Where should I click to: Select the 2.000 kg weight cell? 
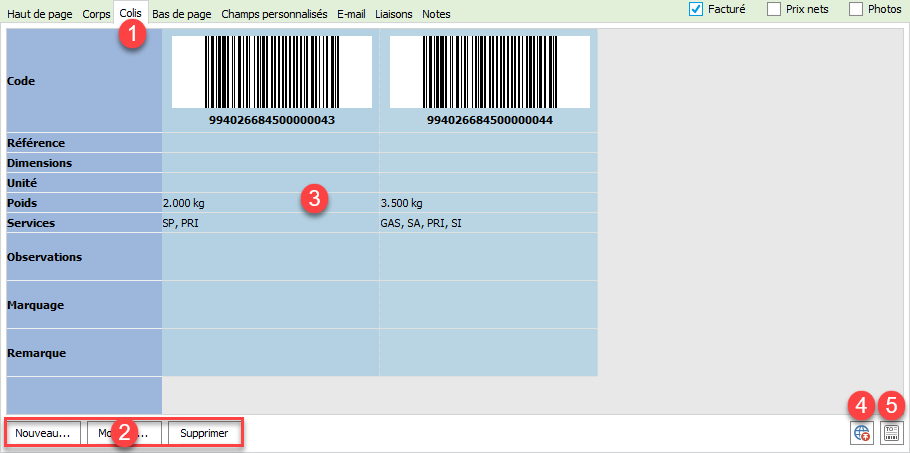coord(270,203)
